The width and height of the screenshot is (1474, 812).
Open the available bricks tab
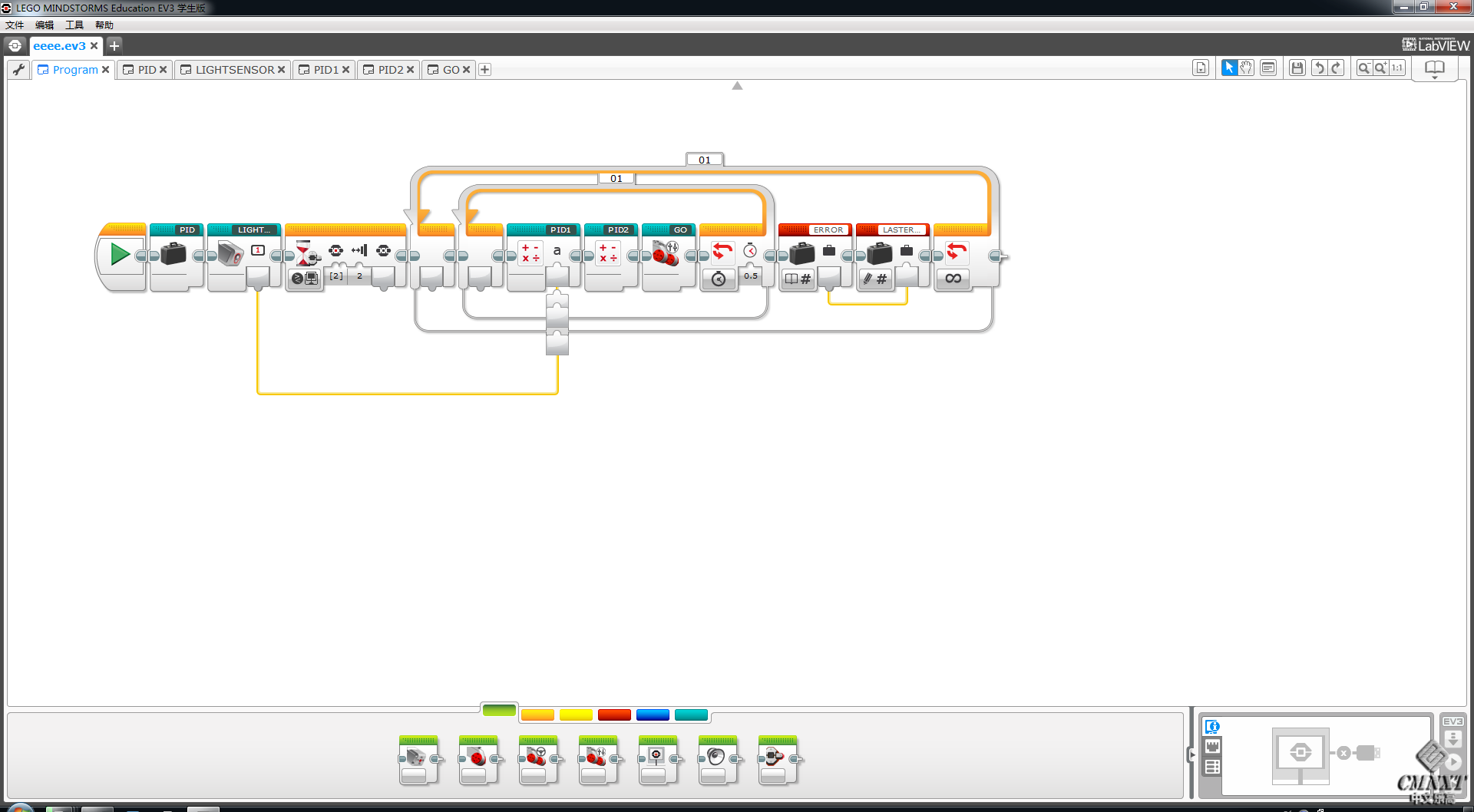pos(1212,767)
